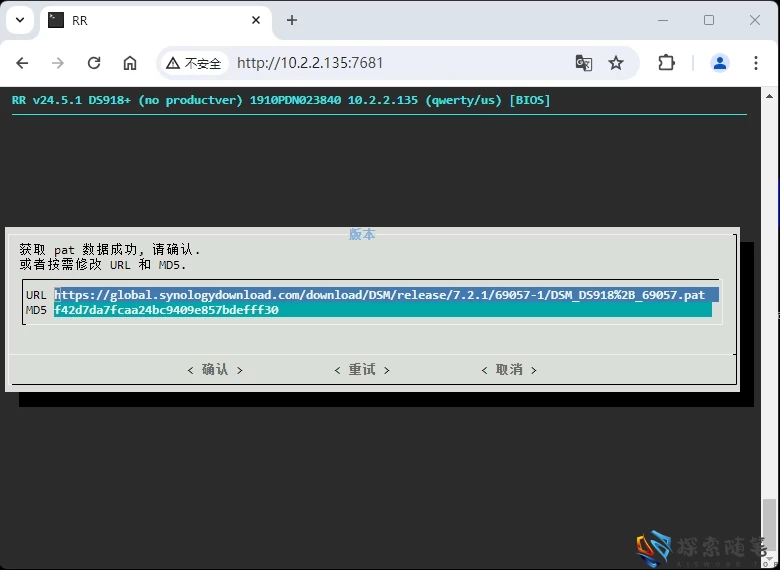The height and width of the screenshot is (570, 780).
Task: Maximize the browser window
Action: click(x=709, y=20)
